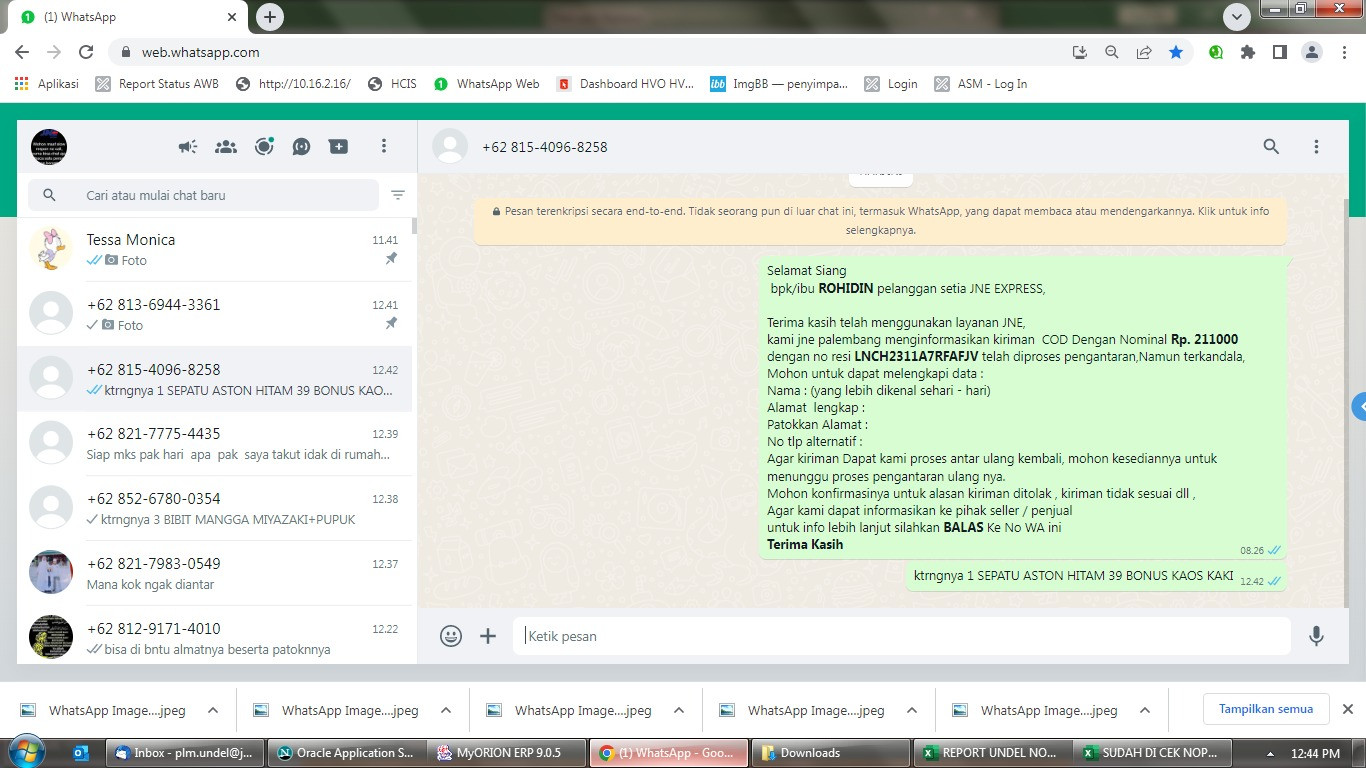Viewport: 1366px width, 768px height.
Task: Open the zoom level icon in address bar
Action: [1111, 52]
